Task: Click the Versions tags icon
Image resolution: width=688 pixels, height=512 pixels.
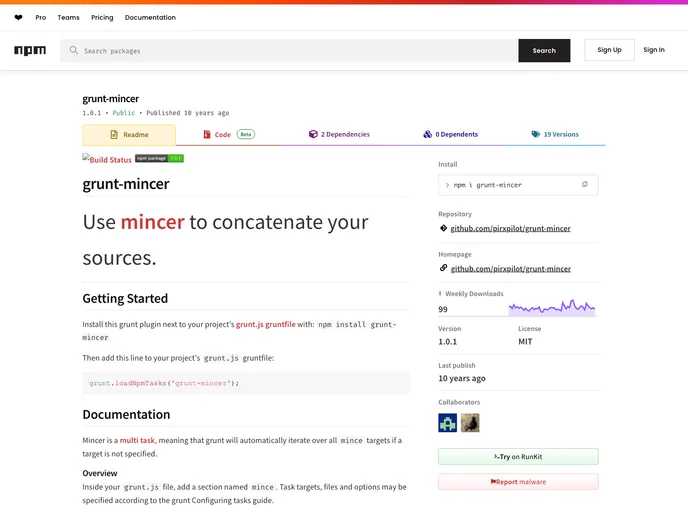Action: (x=536, y=134)
